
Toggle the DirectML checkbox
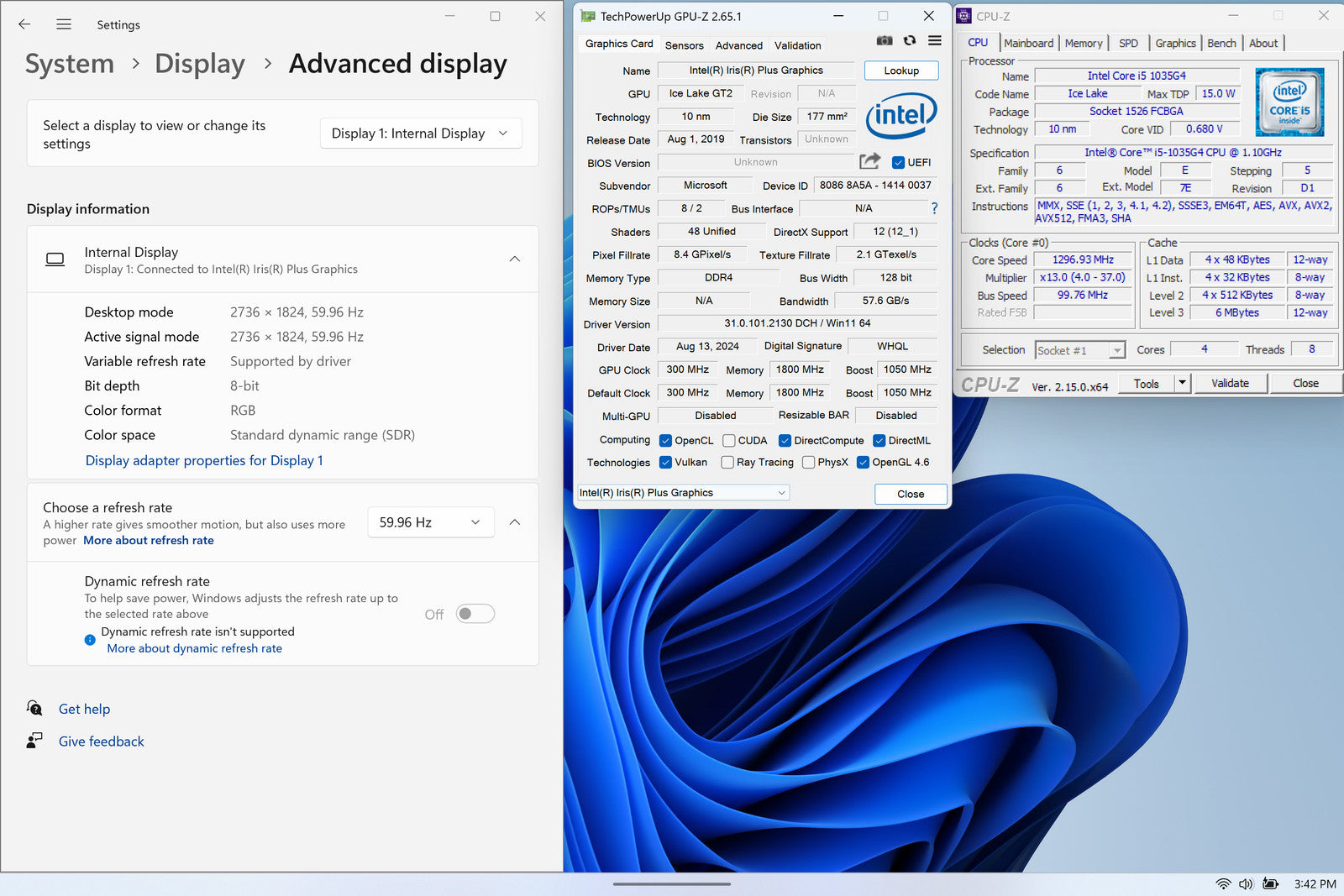tap(879, 440)
